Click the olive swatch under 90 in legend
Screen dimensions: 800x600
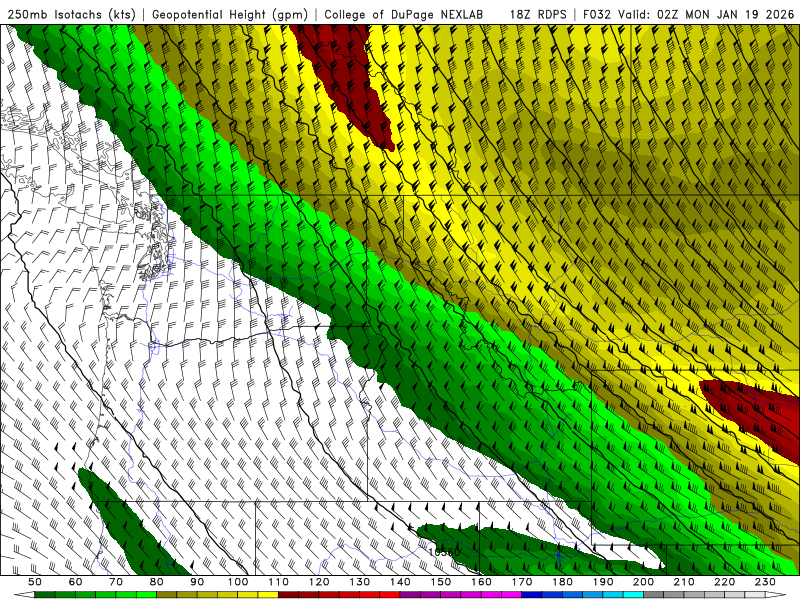coord(187,594)
